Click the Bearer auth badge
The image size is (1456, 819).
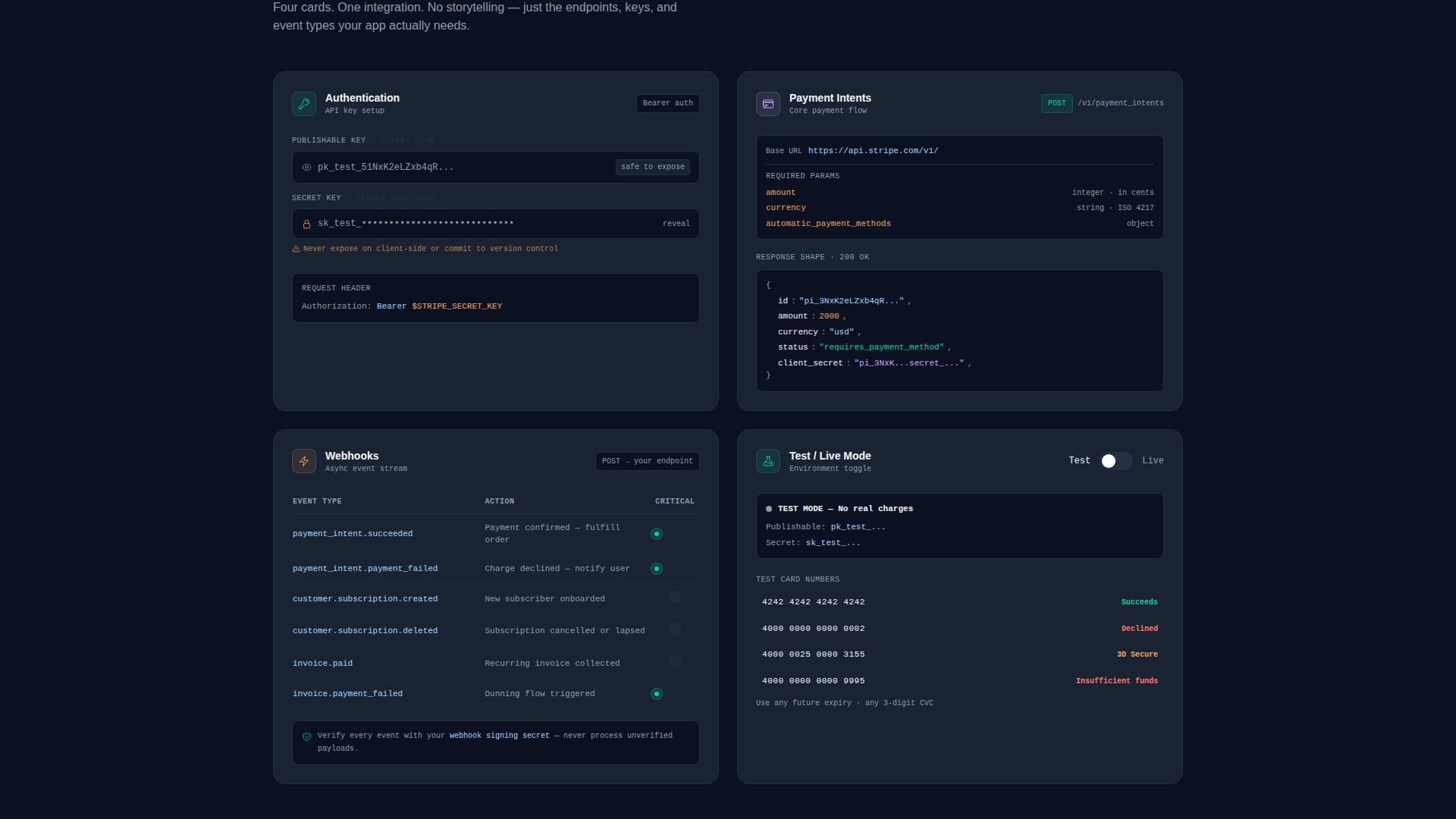pos(667,103)
